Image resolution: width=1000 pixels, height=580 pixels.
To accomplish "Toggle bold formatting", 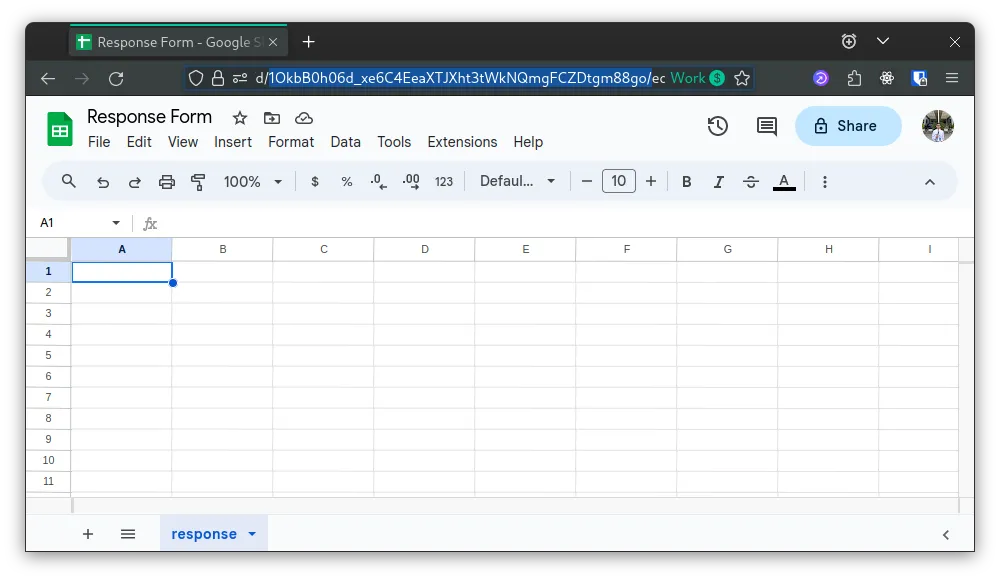I will [x=687, y=181].
